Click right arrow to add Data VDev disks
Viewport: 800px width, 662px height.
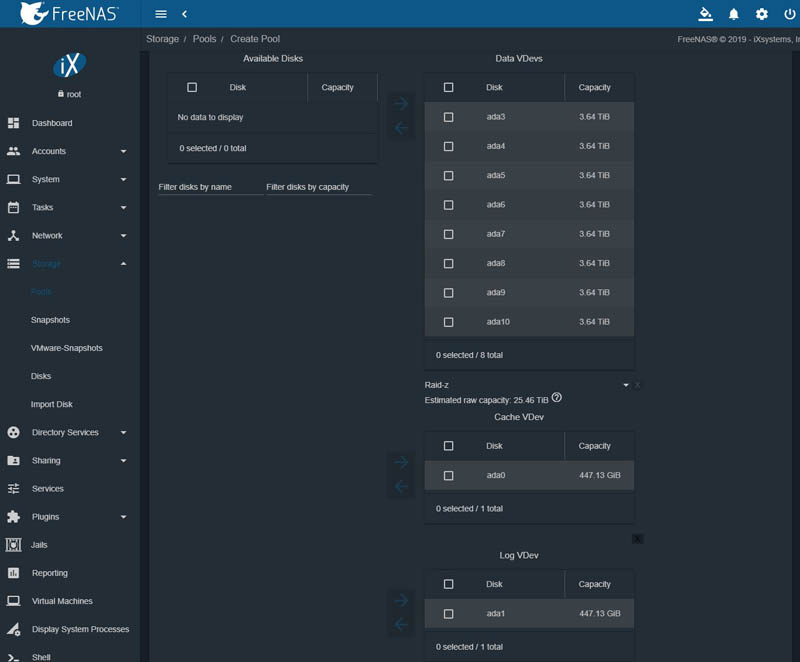401,103
